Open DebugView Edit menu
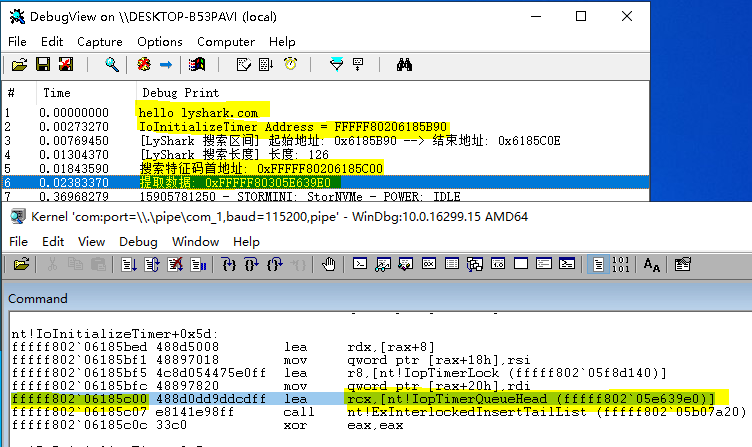This screenshot has width=752, height=447. (x=52, y=42)
